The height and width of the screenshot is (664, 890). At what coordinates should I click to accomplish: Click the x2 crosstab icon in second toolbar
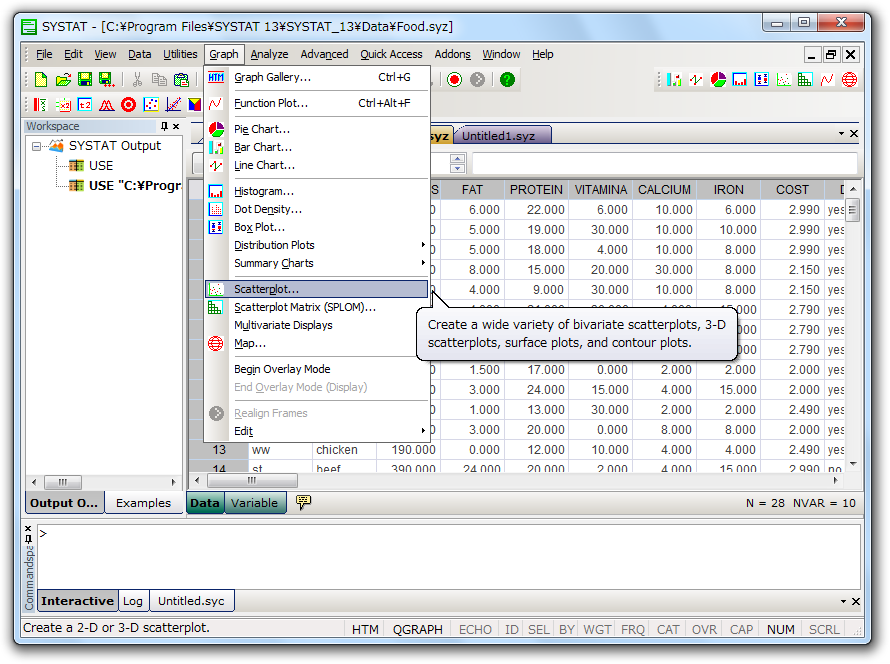(62, 104)
